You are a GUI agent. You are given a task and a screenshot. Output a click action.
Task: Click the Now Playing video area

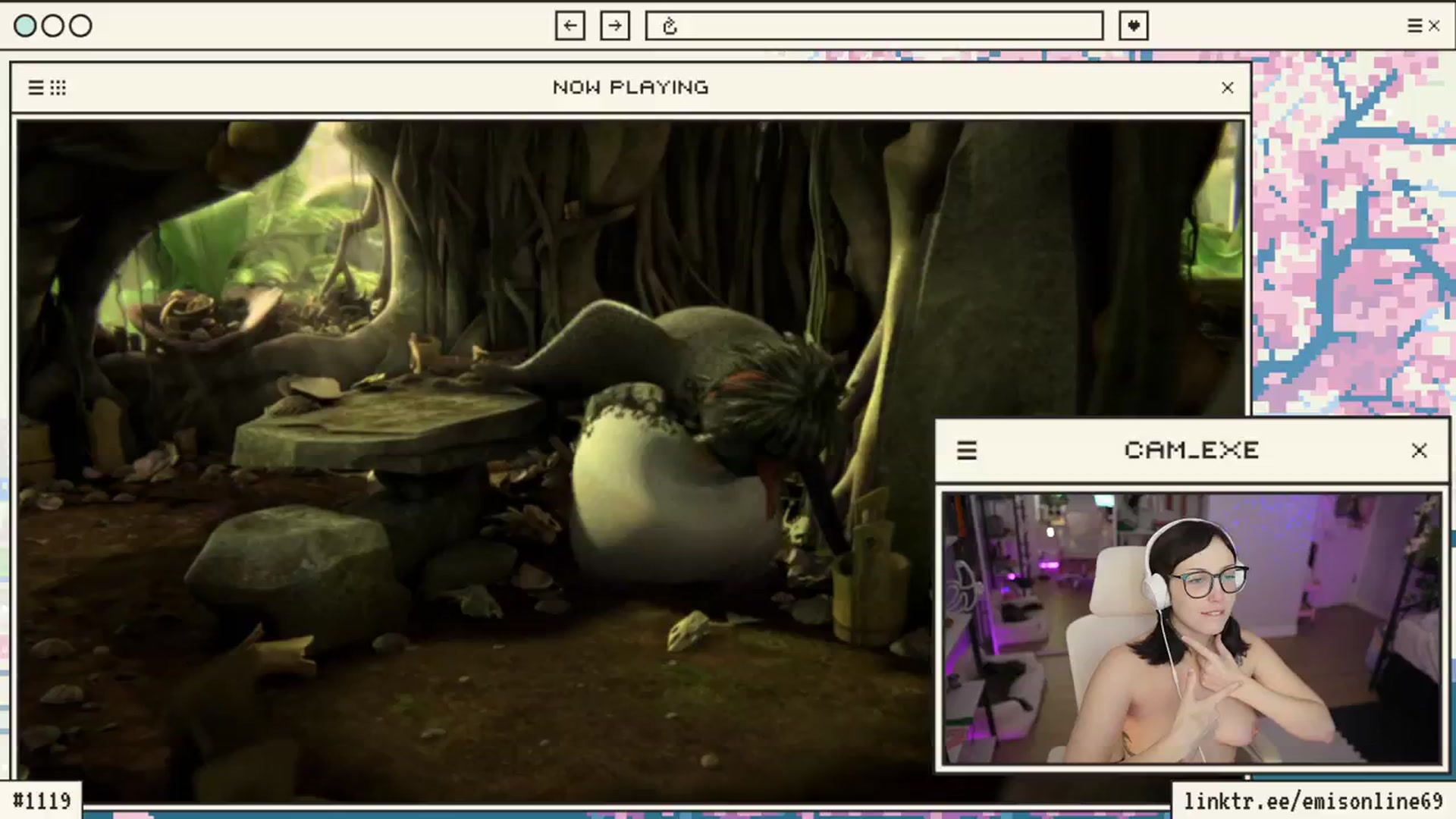coord(631,461)
